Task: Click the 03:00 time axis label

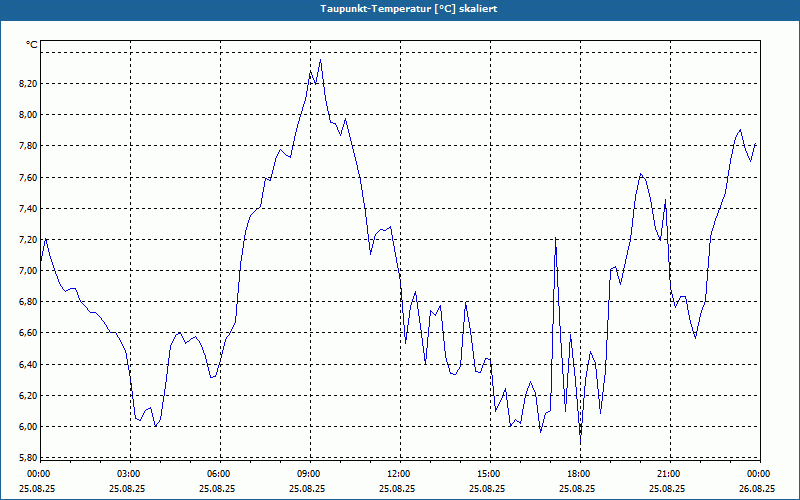Action: click(x=131, y=474)
